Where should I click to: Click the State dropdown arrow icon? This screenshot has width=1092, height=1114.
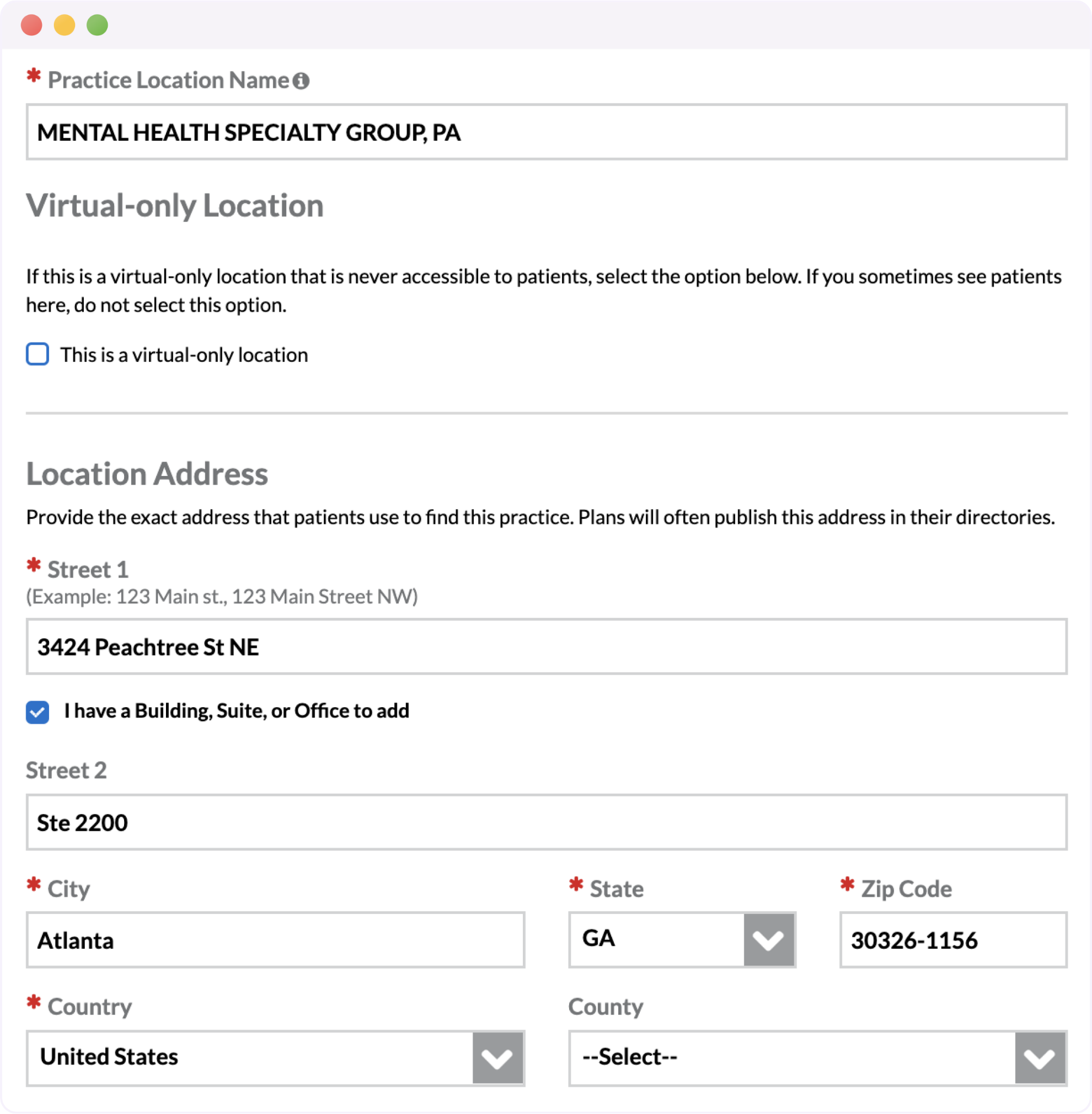tap(768, 940)
